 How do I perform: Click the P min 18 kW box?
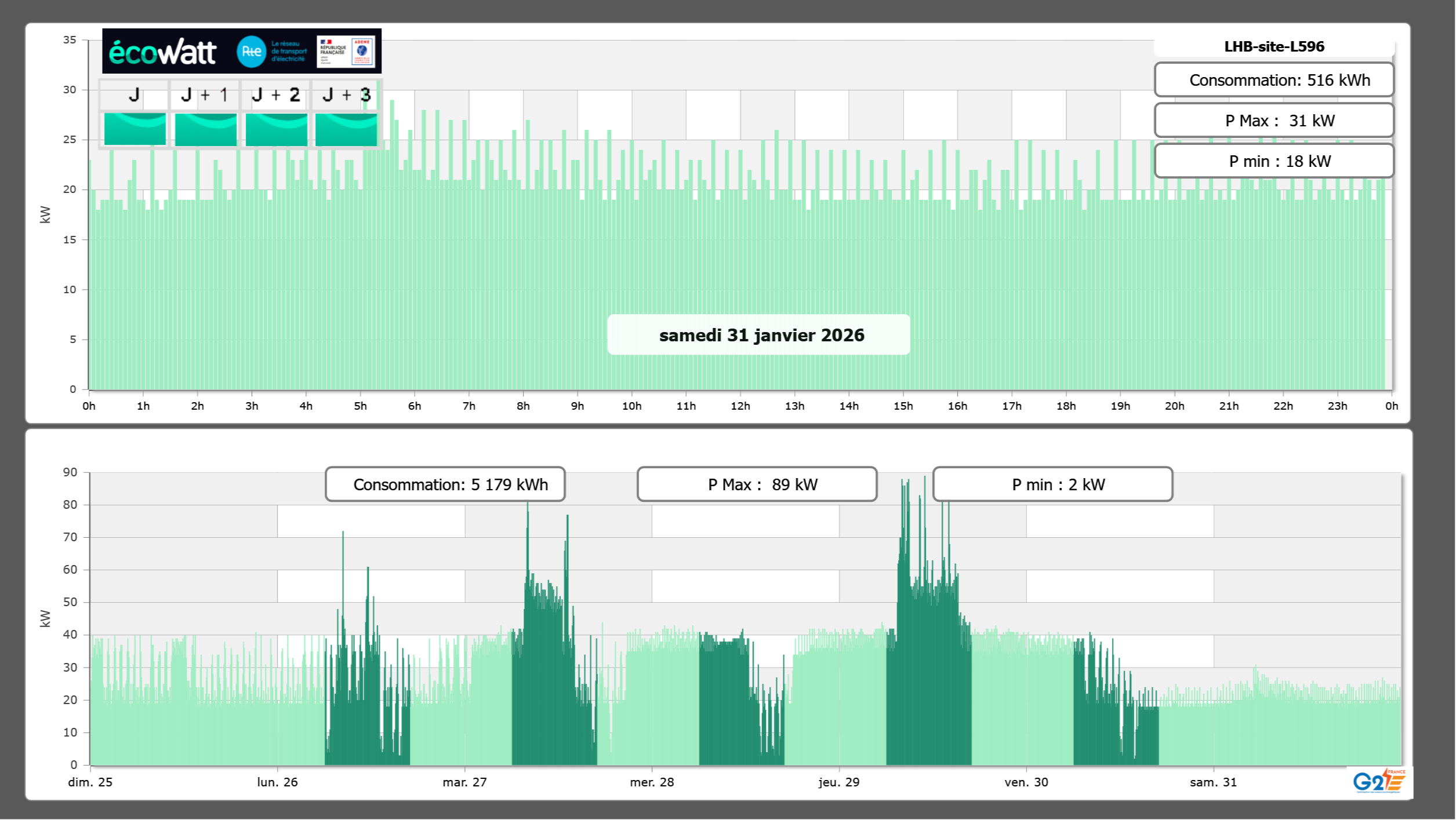1274,161
